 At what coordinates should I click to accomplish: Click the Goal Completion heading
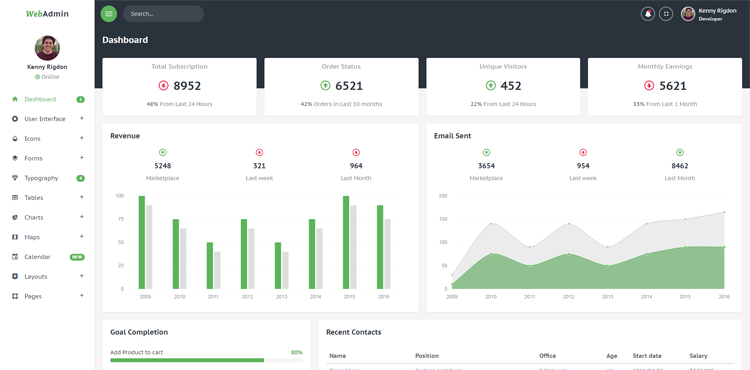(139, 332)
